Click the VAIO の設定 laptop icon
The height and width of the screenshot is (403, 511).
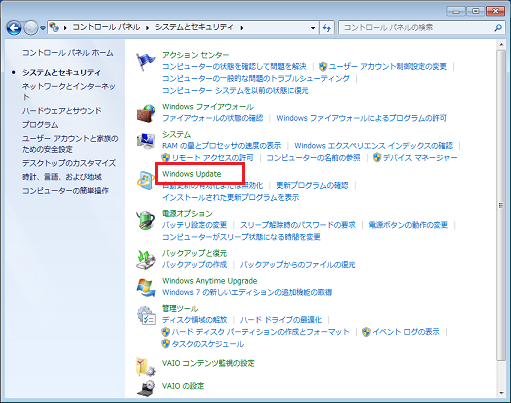click(x=146, y=389)
